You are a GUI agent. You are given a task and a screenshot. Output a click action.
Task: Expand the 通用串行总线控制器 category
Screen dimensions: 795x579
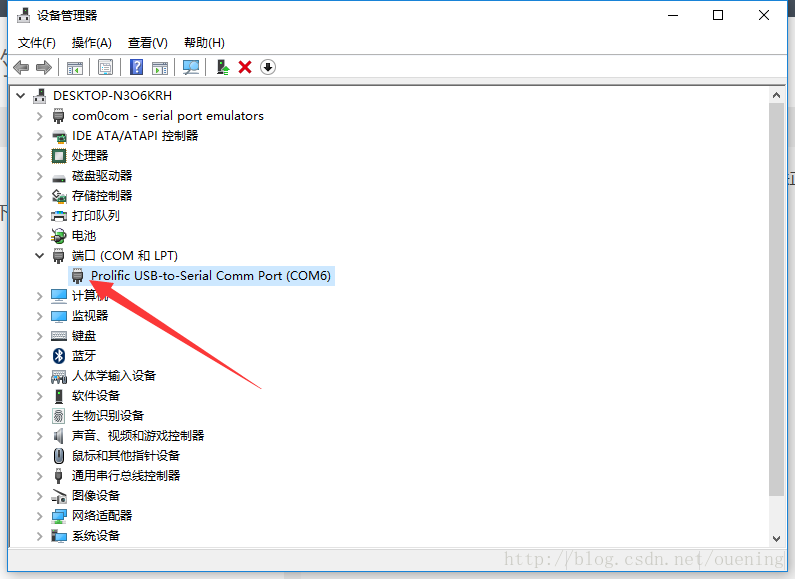click(40, 476)
